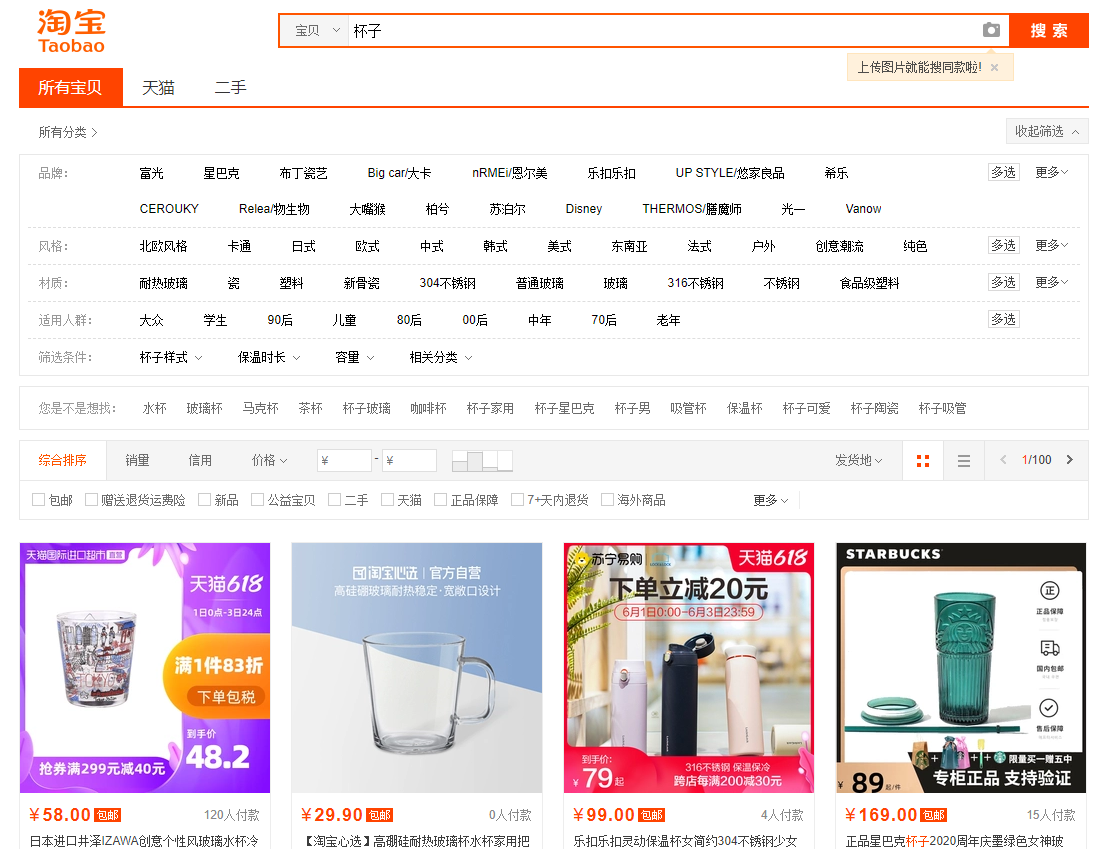Close the upload image tooltip

994,67
